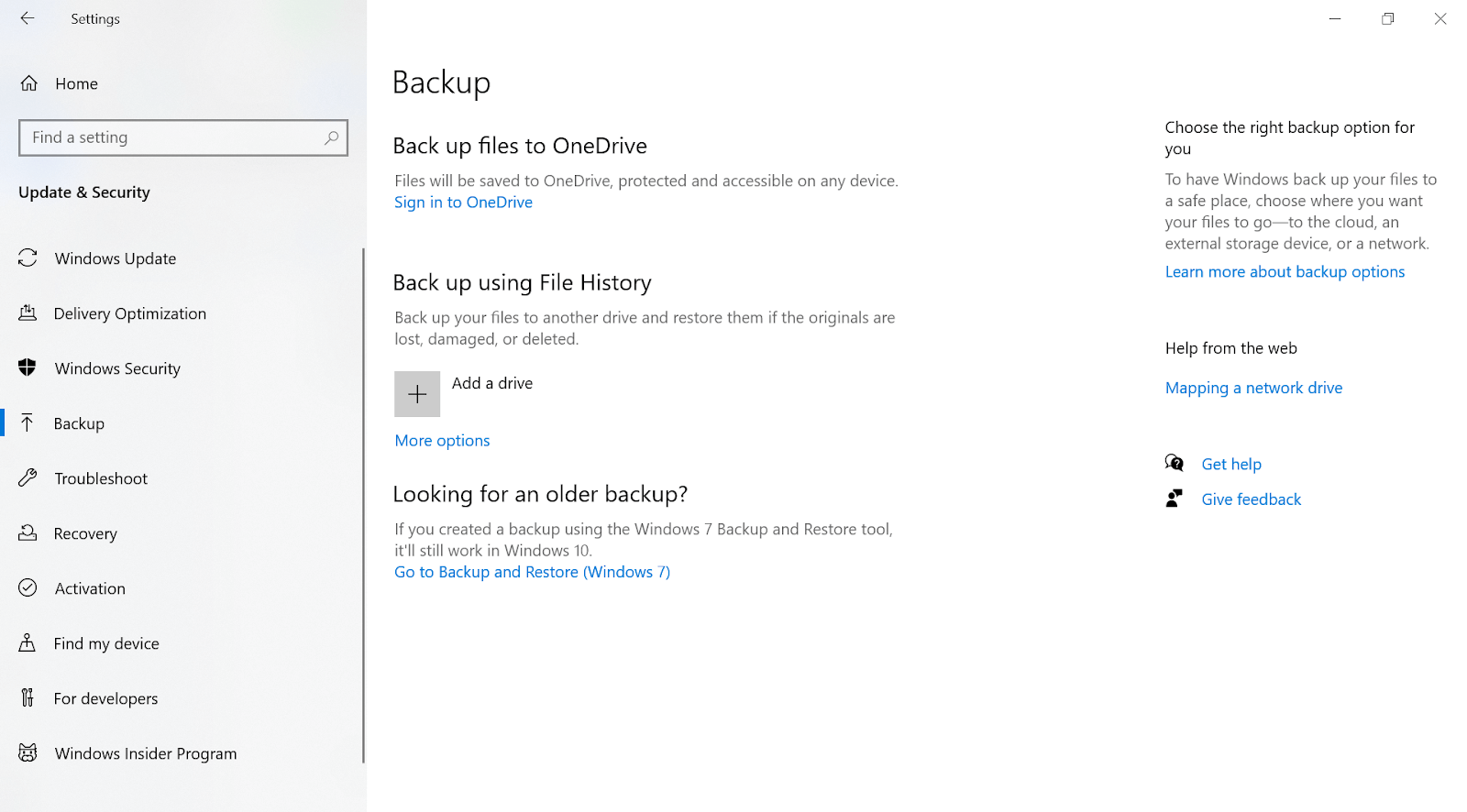Image resolution: width=1467 pixels, height=812 pixels.
Task: Switch to For developers page
Action: click(105, 698)
